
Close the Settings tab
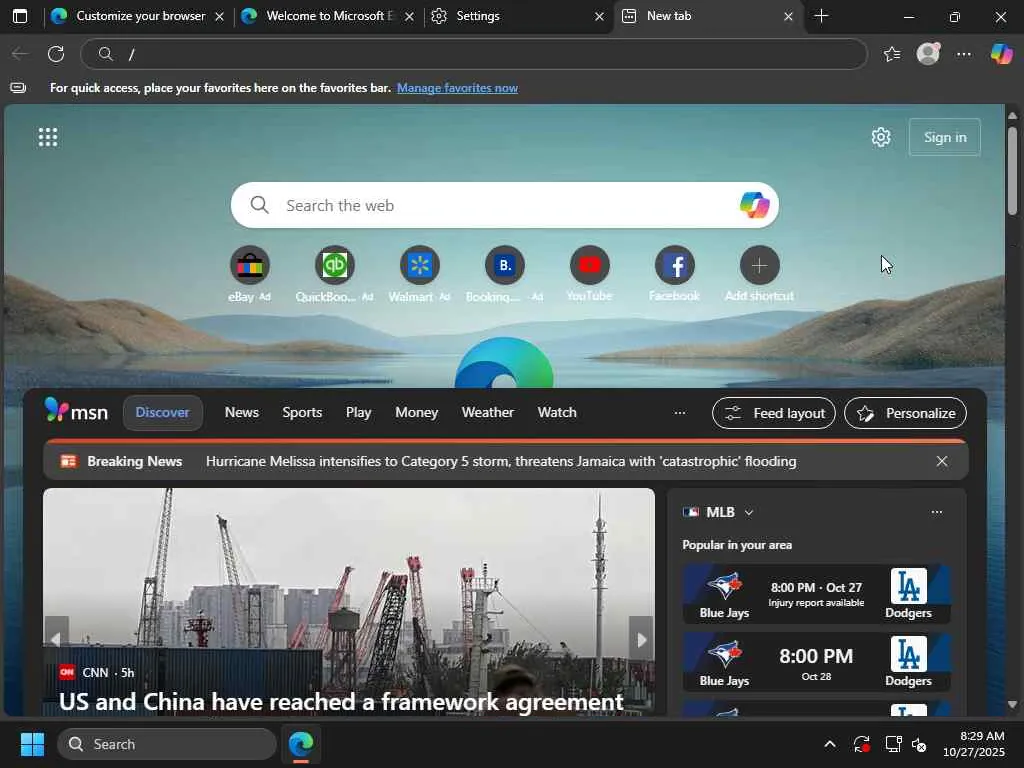pos(599,17)
